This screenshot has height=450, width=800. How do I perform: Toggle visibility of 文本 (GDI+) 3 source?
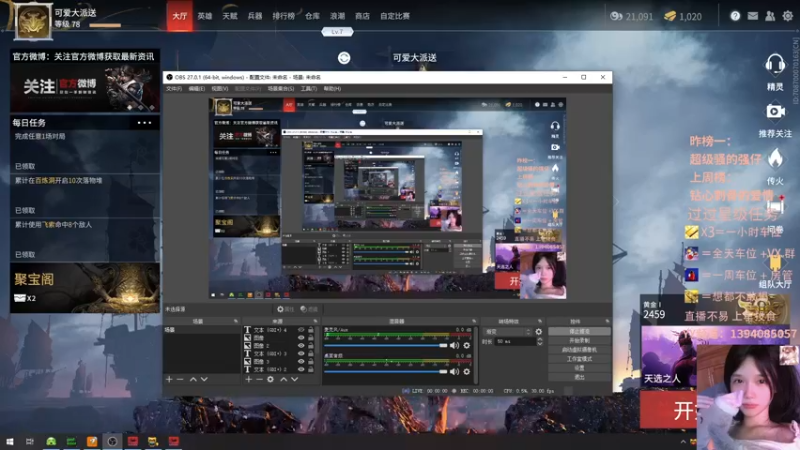coord(301,354)
